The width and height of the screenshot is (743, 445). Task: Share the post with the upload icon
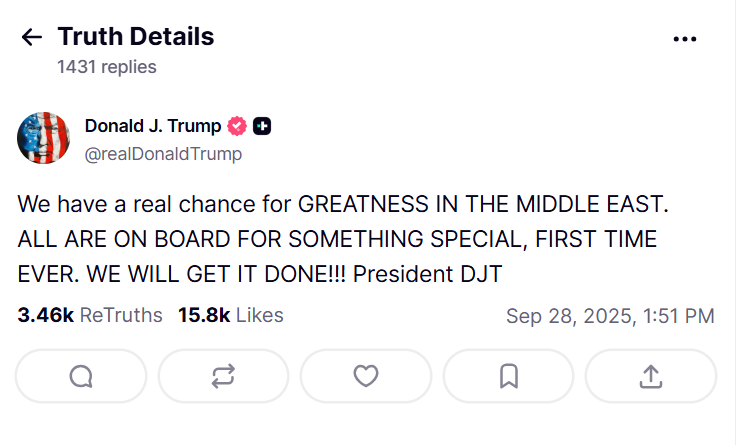coord(650,376)
